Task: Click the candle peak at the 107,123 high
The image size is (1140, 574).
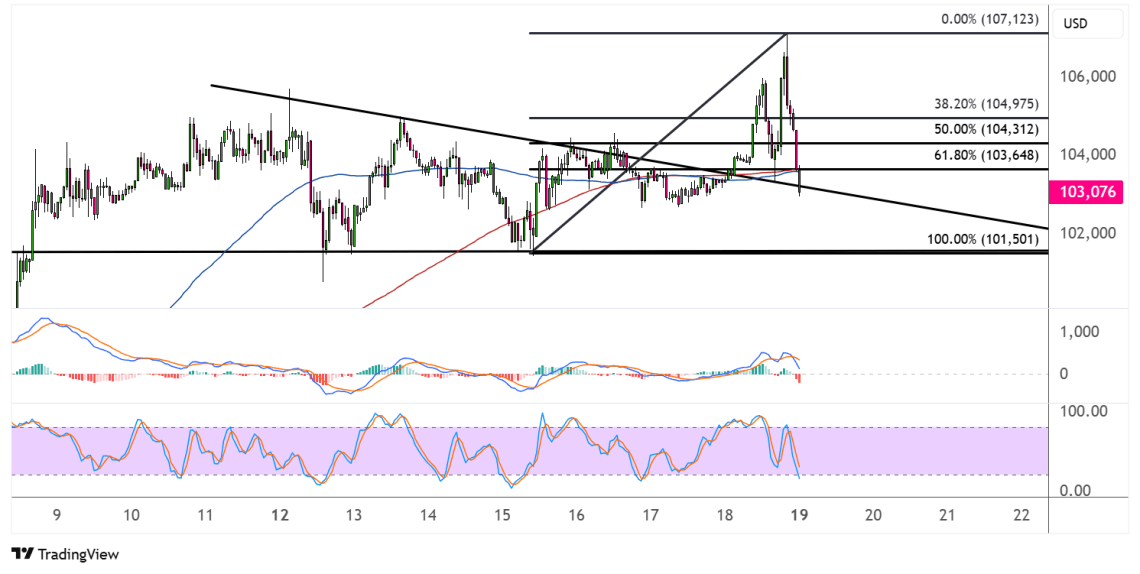Action: pyautogui.click(x=786, y=36)
